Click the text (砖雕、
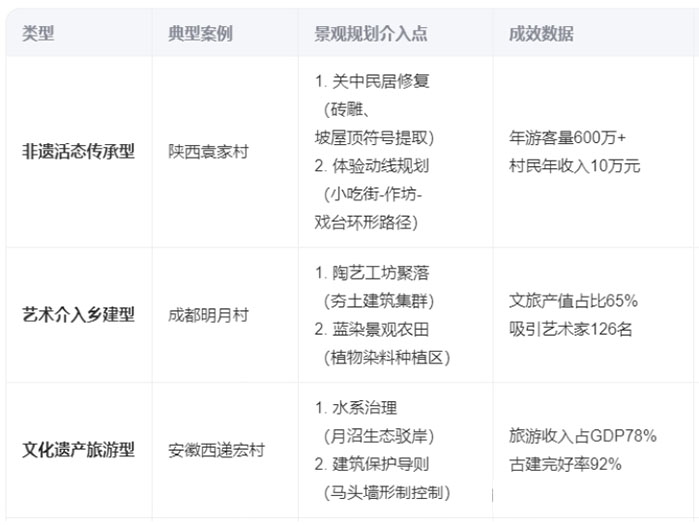This screenshot has width=699, height=525. 347,109
